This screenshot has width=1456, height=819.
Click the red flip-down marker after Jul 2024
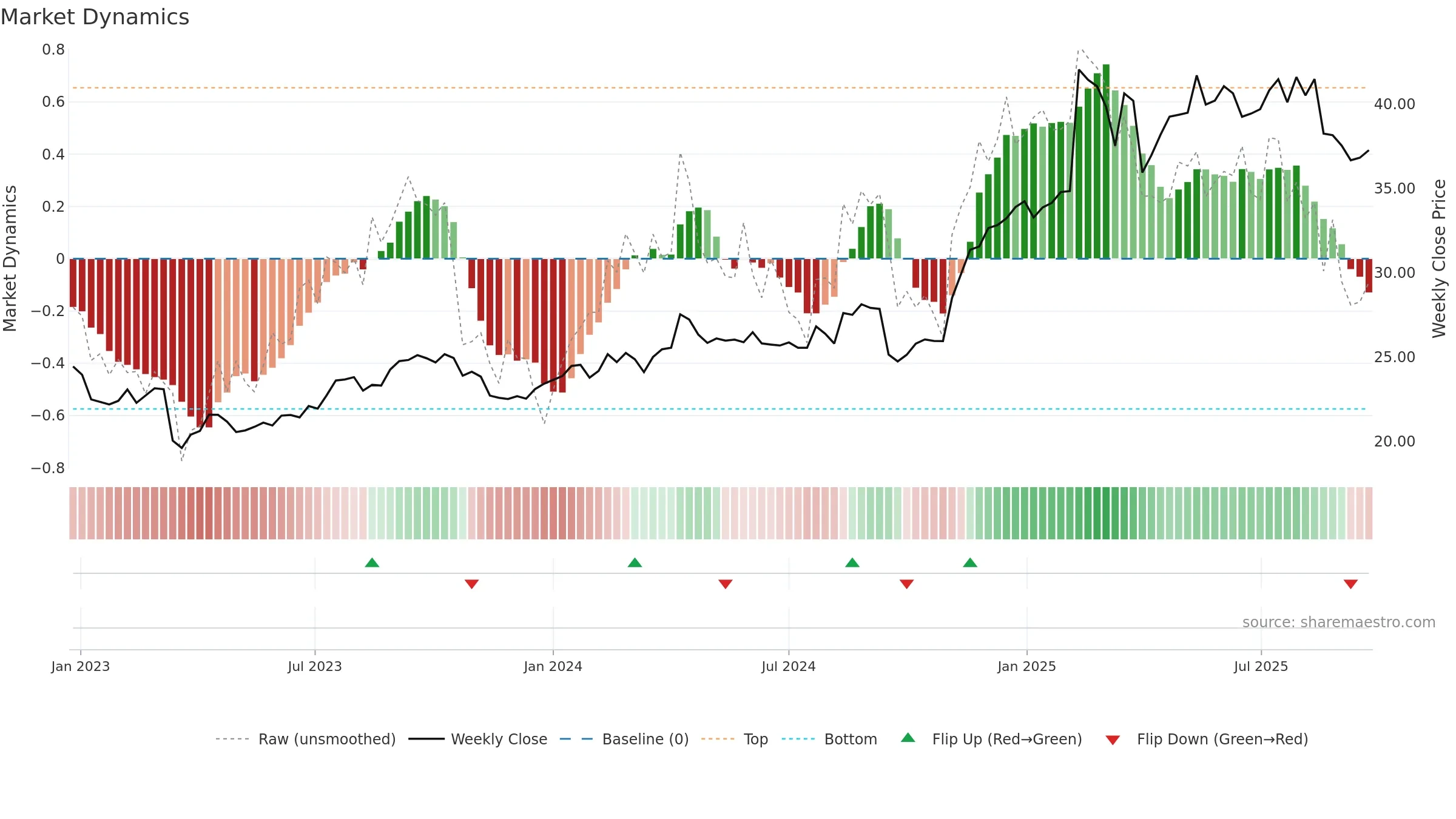pos(907,584)
